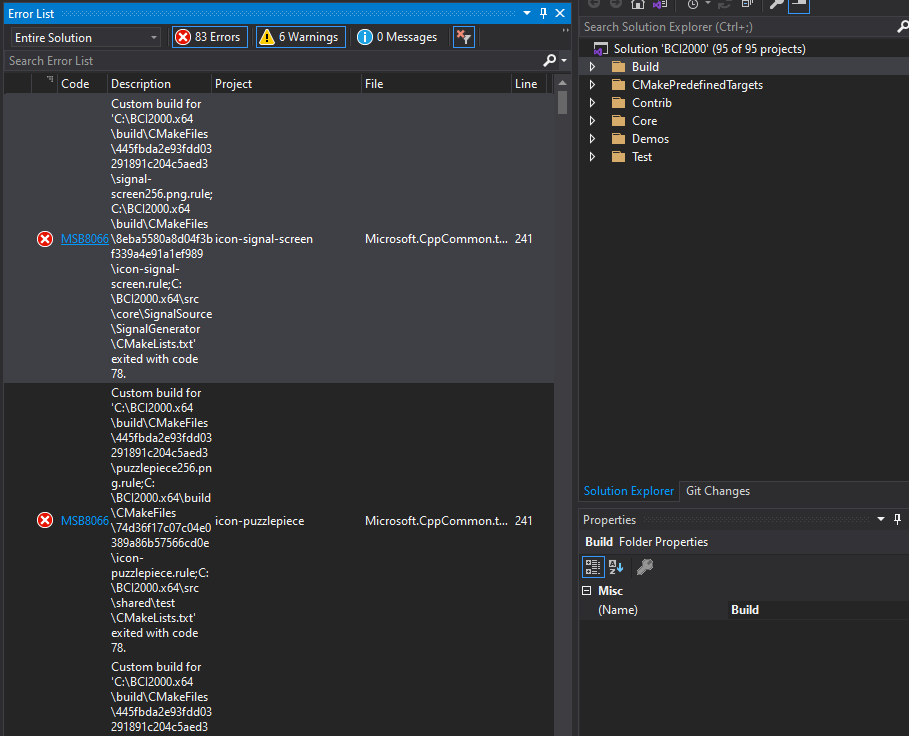Pin the Error List panel
The width and height of the screenshot is (909, 736).
click(x=543, y=13)
